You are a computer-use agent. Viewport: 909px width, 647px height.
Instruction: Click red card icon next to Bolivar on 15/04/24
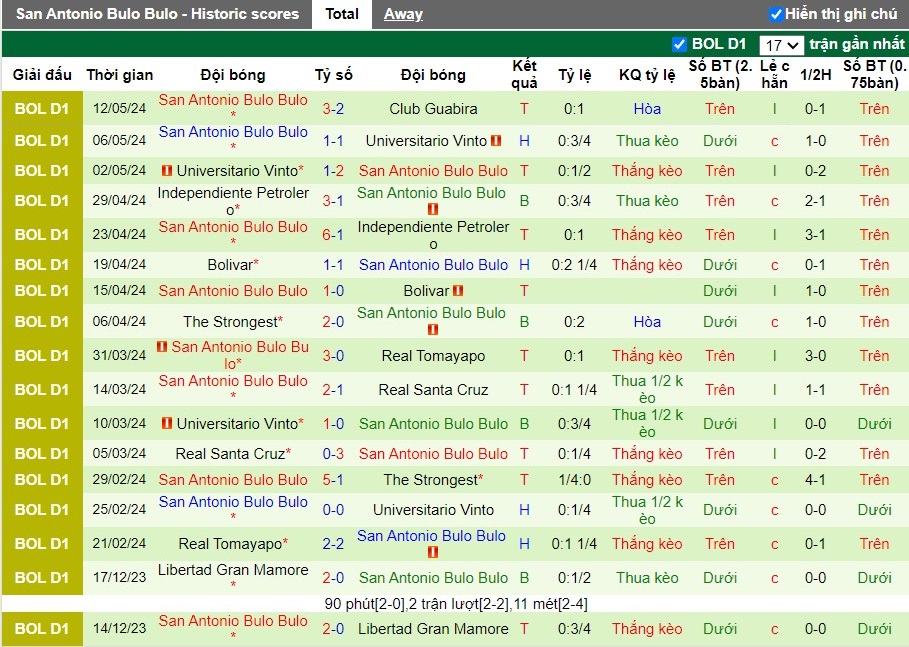click(x=458, y=290)
